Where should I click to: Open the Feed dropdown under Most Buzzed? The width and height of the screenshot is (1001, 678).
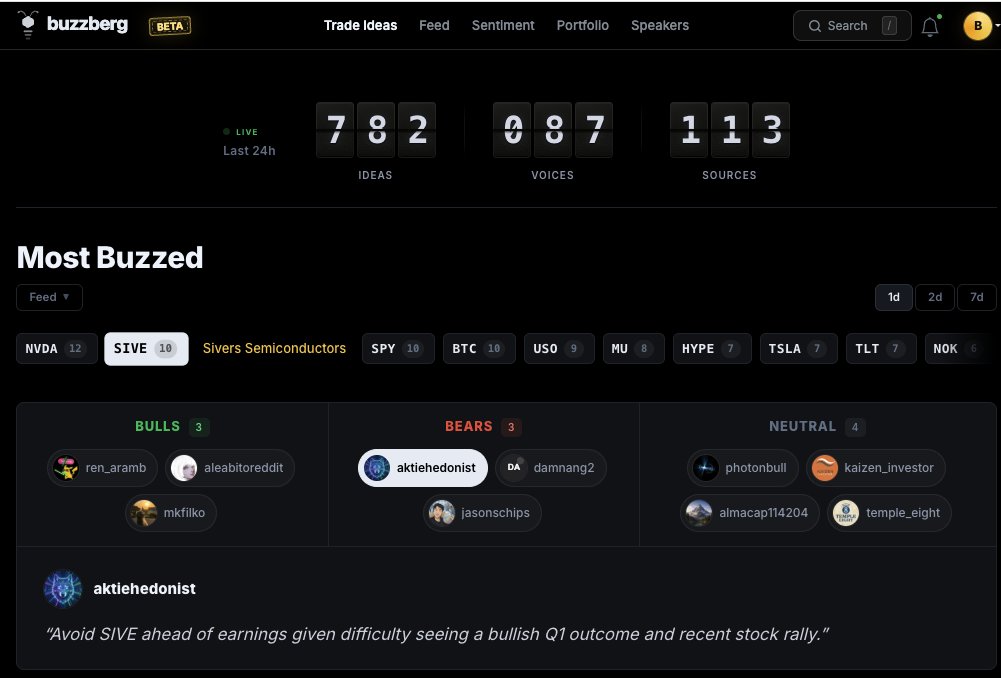(49, 298)
